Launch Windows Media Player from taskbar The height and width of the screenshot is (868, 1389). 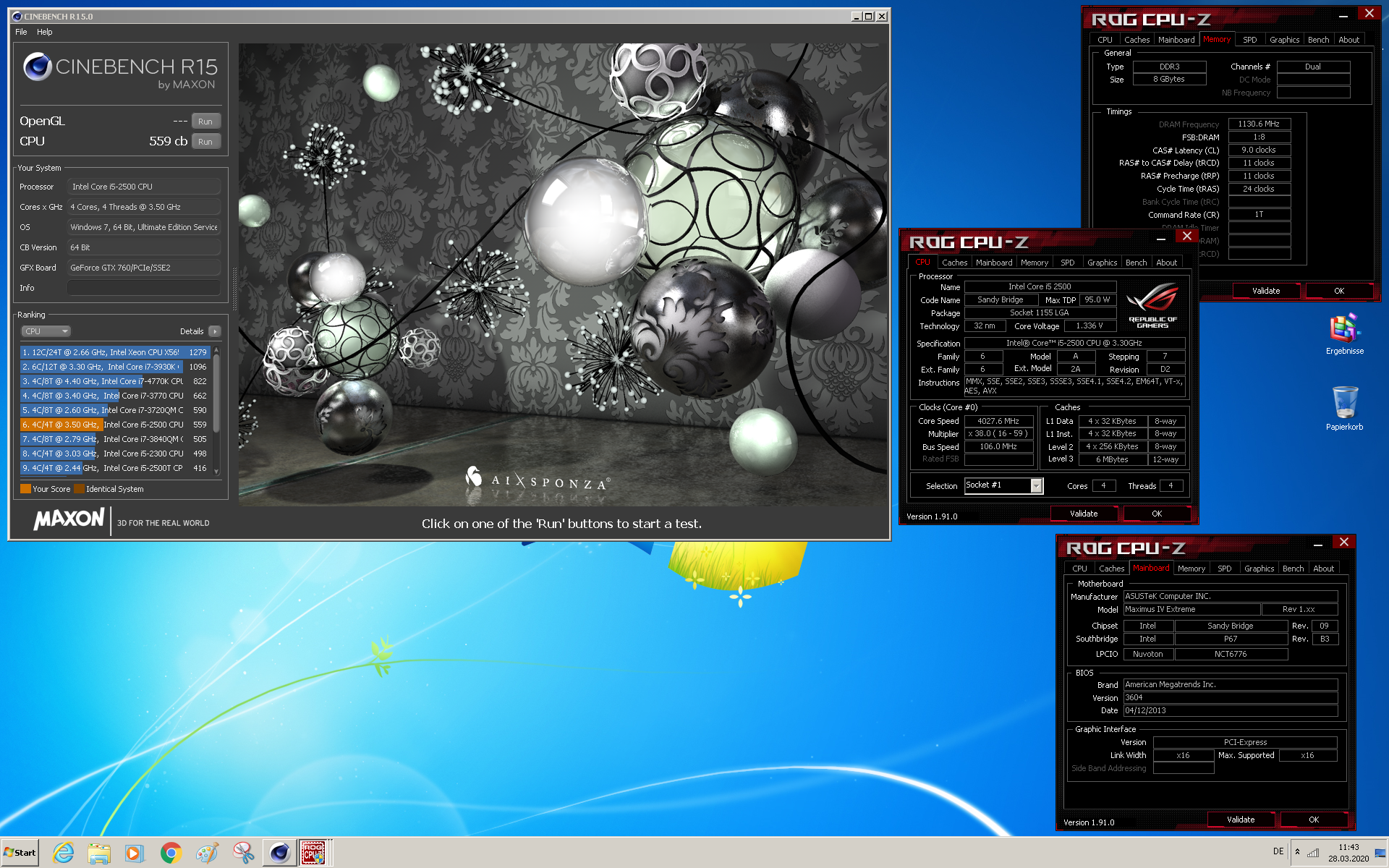135,853
